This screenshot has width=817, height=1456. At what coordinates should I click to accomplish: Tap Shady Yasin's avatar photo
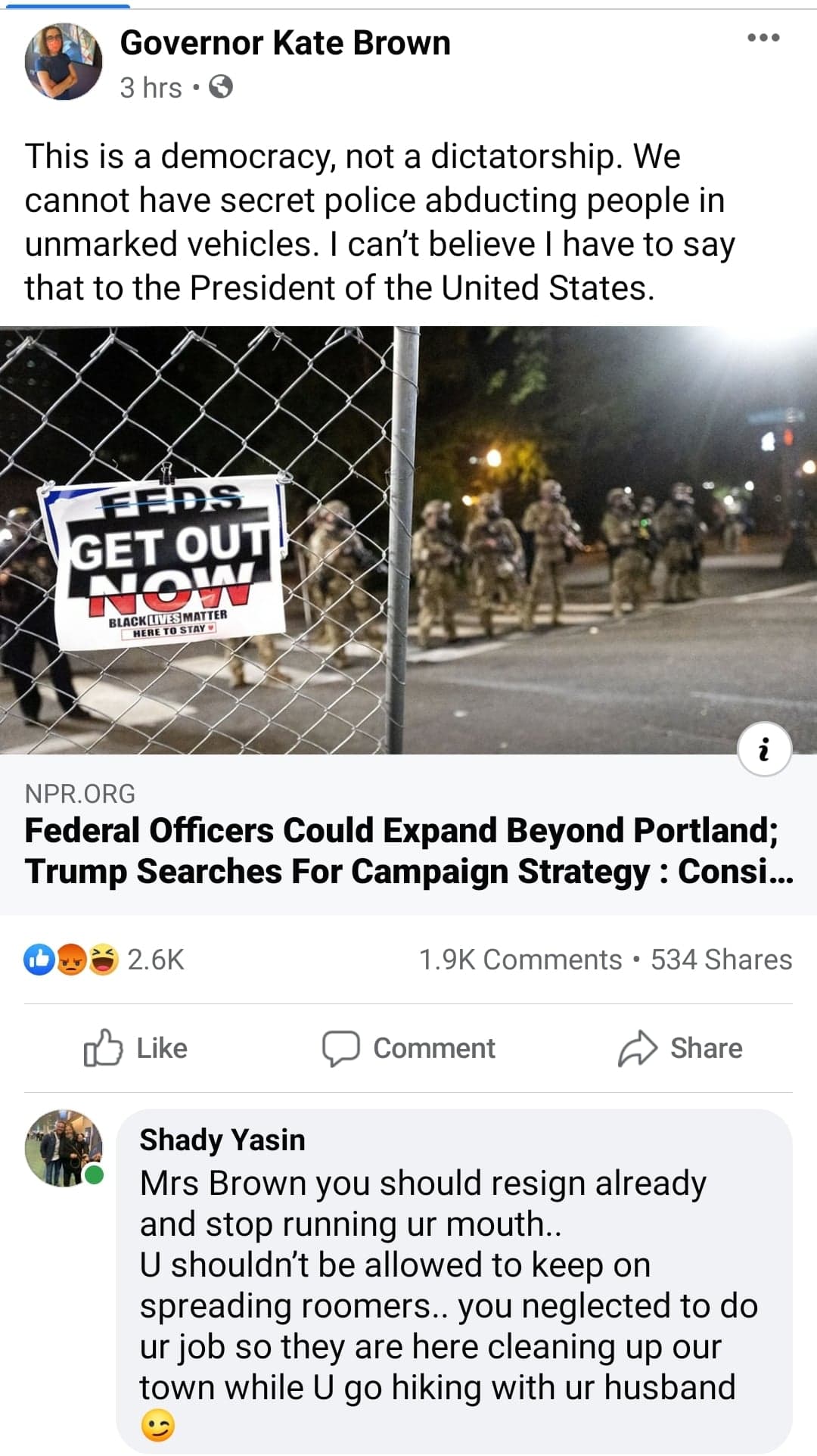click(64, 1148)
